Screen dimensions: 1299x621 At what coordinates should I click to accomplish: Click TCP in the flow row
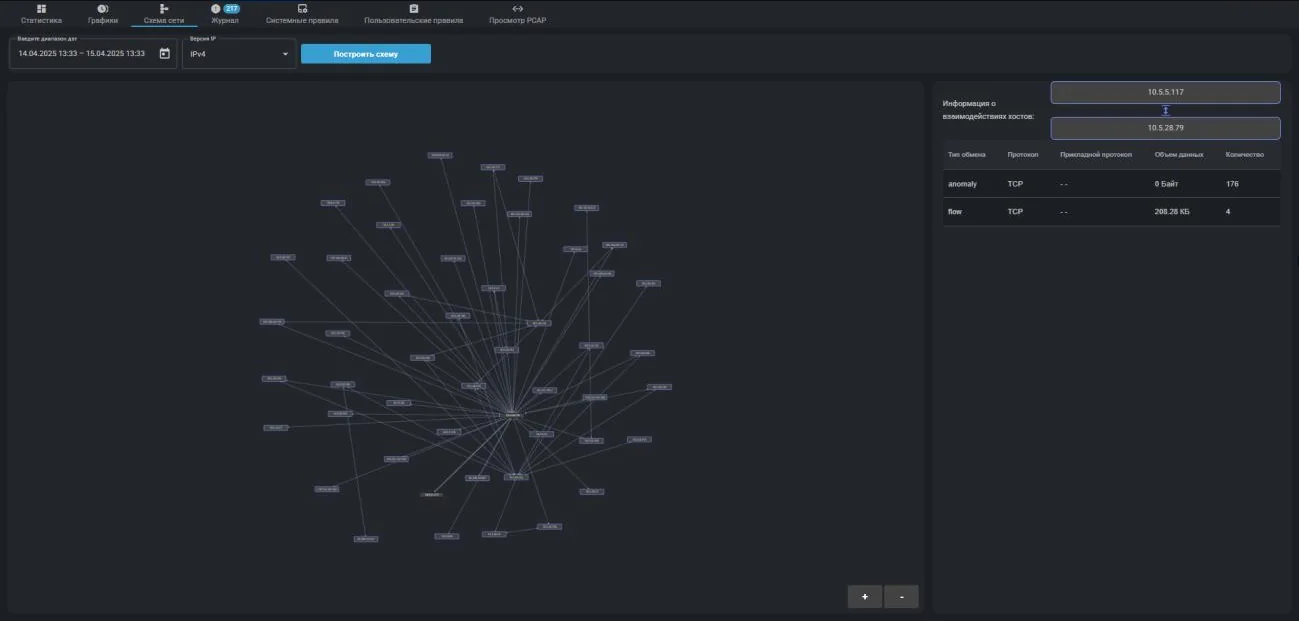[1015, 212]
